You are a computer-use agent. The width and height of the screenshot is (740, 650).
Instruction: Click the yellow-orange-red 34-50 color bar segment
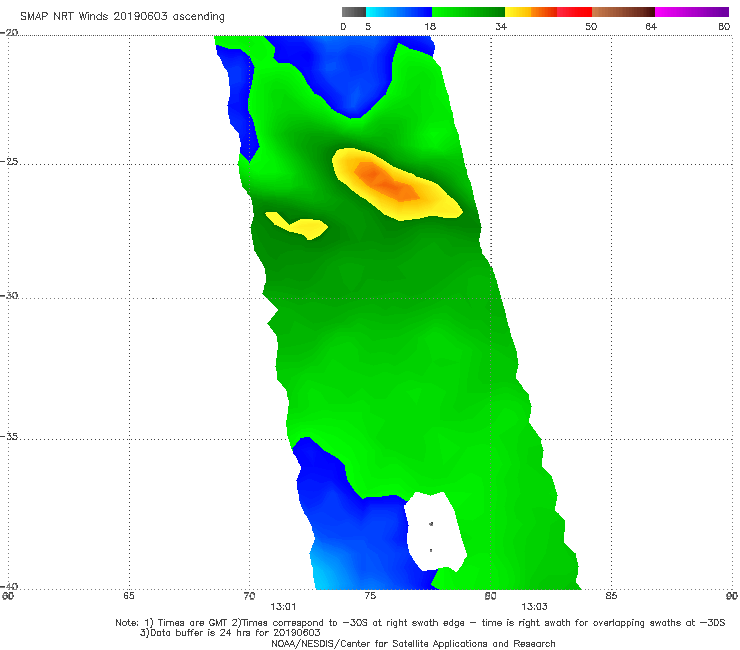tap(548, 12)
